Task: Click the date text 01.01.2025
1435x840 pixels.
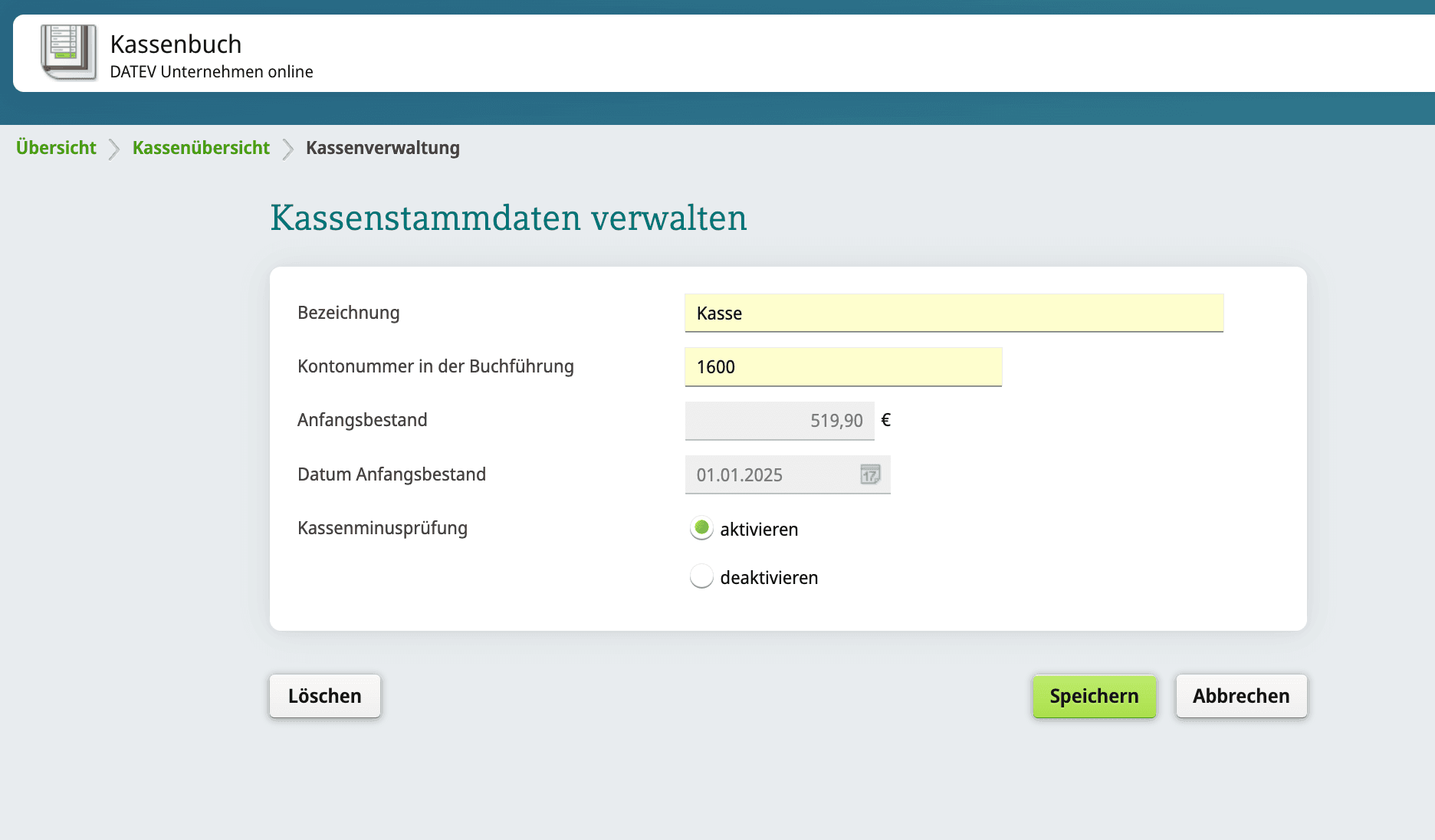Action: tap(740, 475)
